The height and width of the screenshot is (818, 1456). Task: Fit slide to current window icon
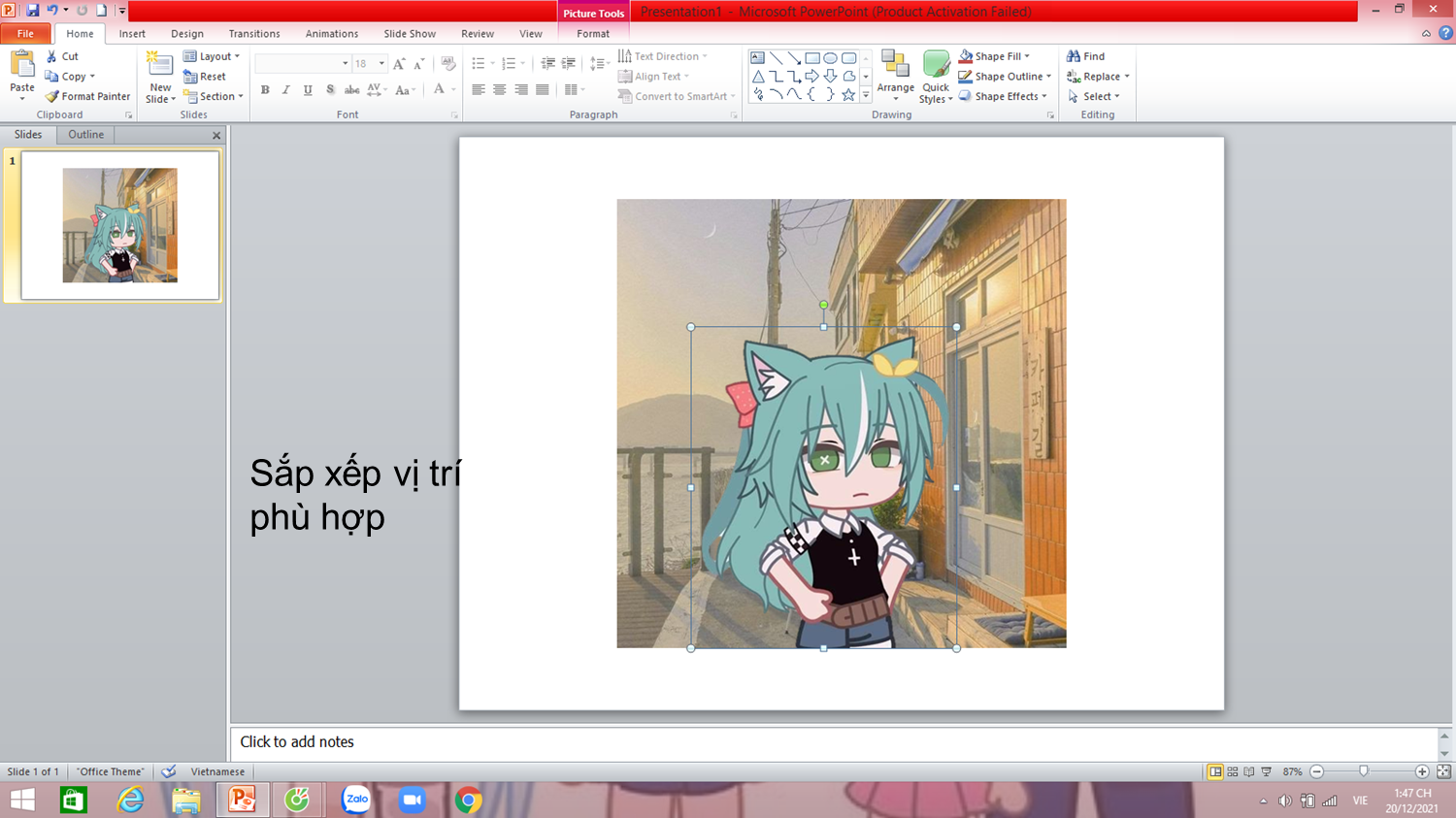[1443, 771]
